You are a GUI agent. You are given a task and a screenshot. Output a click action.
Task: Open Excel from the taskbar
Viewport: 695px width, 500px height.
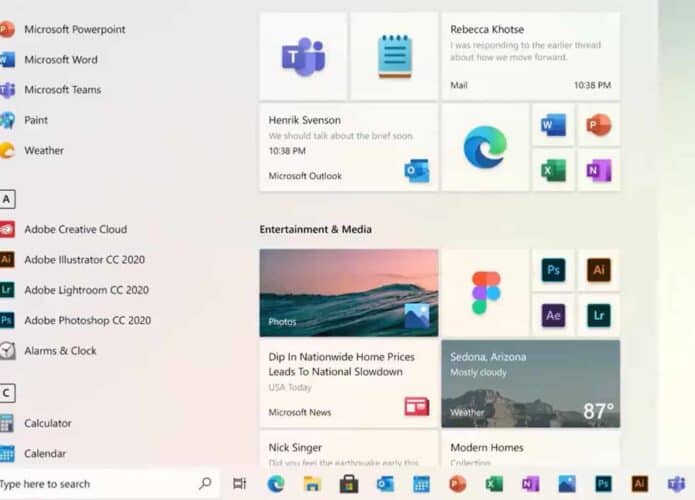click(x=494, y=484)
